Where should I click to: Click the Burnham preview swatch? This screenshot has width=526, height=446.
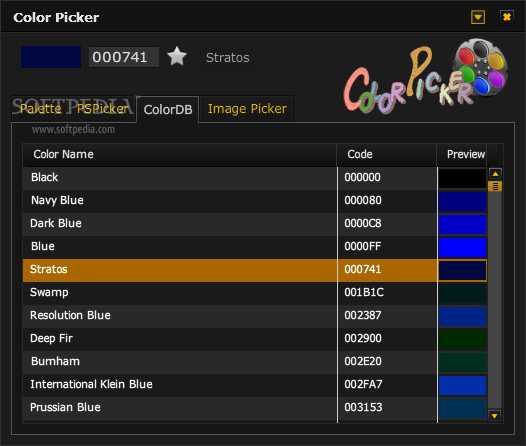point(463,362)
